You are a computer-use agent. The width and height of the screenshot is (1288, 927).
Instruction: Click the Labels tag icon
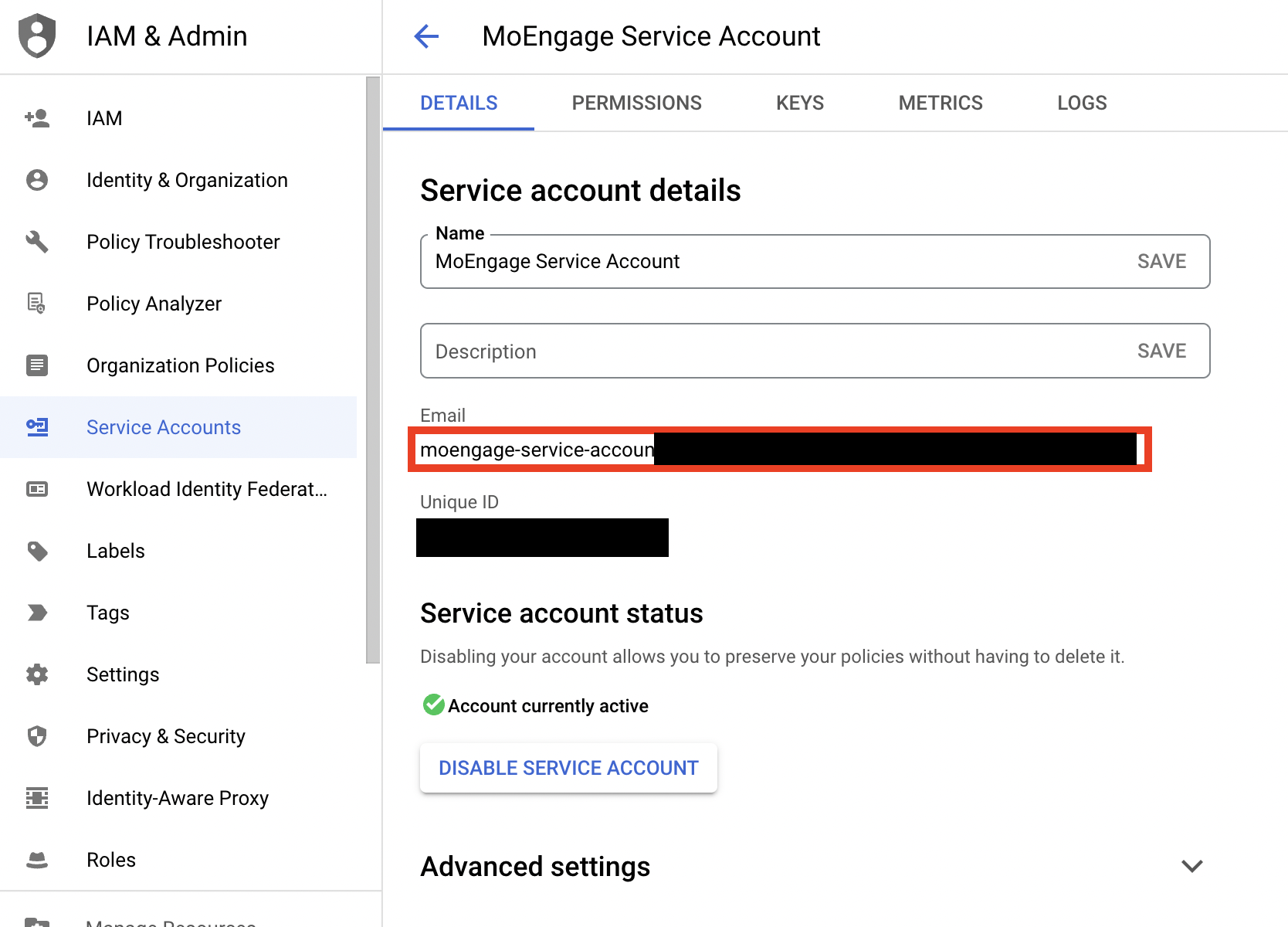click(x=37, y=551)
